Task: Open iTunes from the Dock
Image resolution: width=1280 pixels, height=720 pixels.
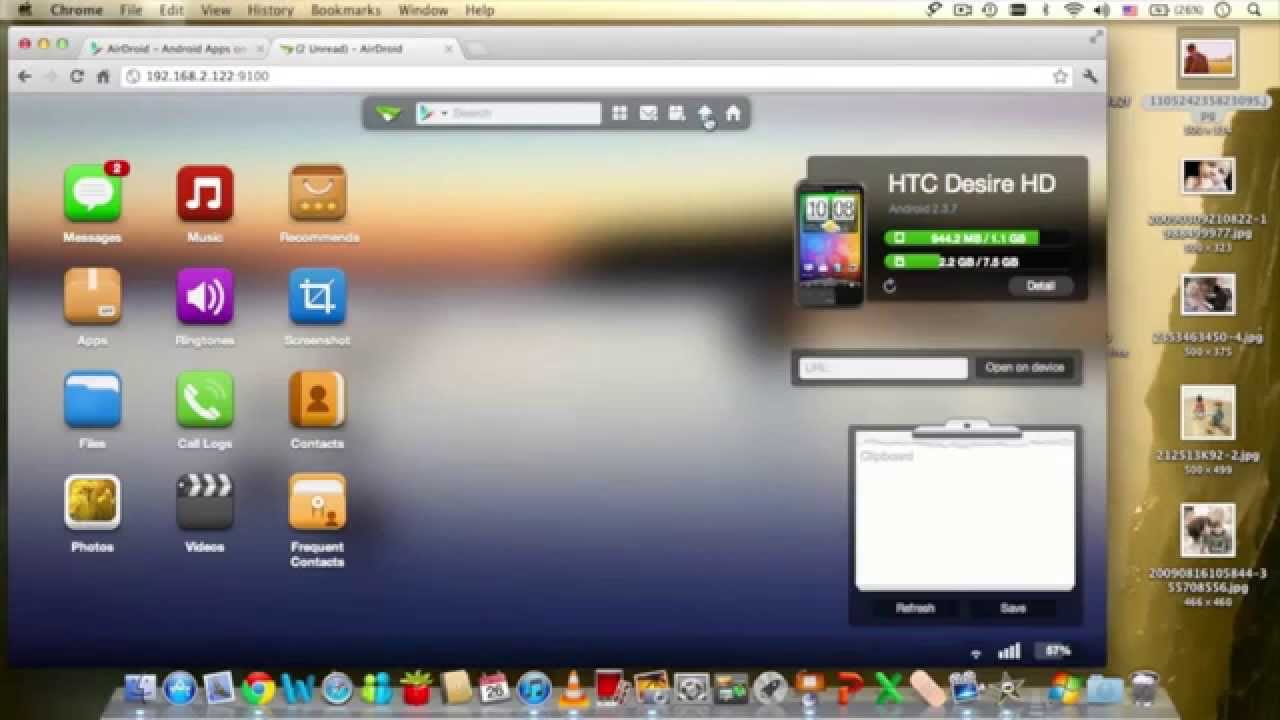Action: coord(534,688)
